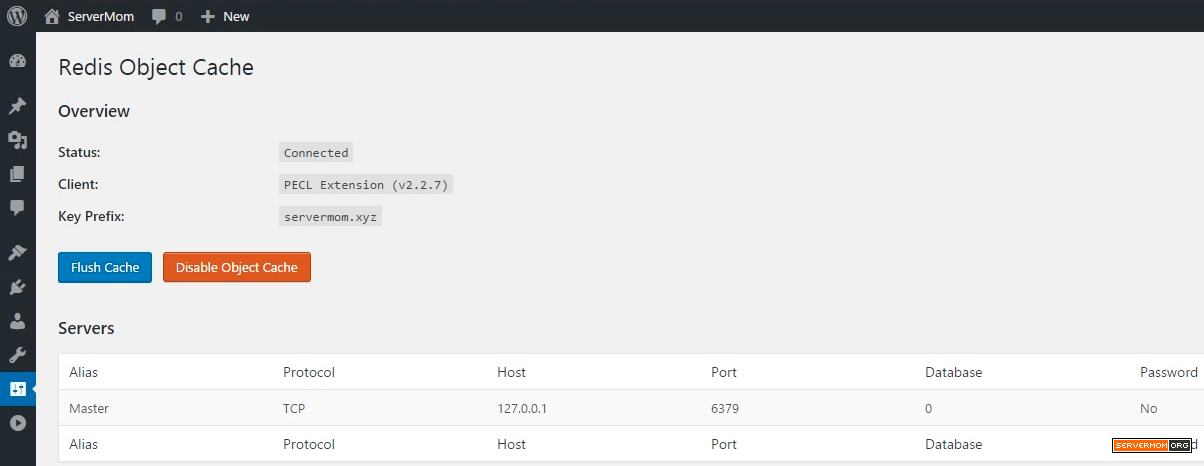Open the New content menu

tap(225, 16)
